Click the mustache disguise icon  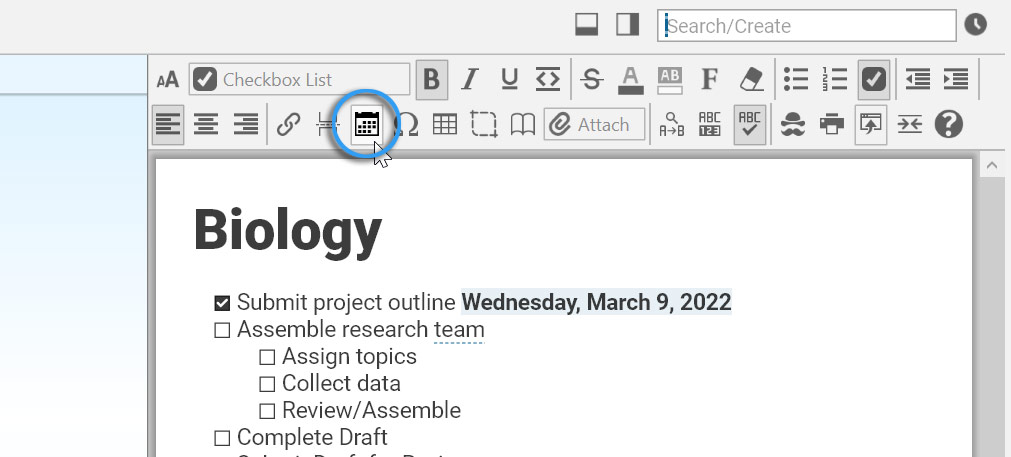[793, 125]
